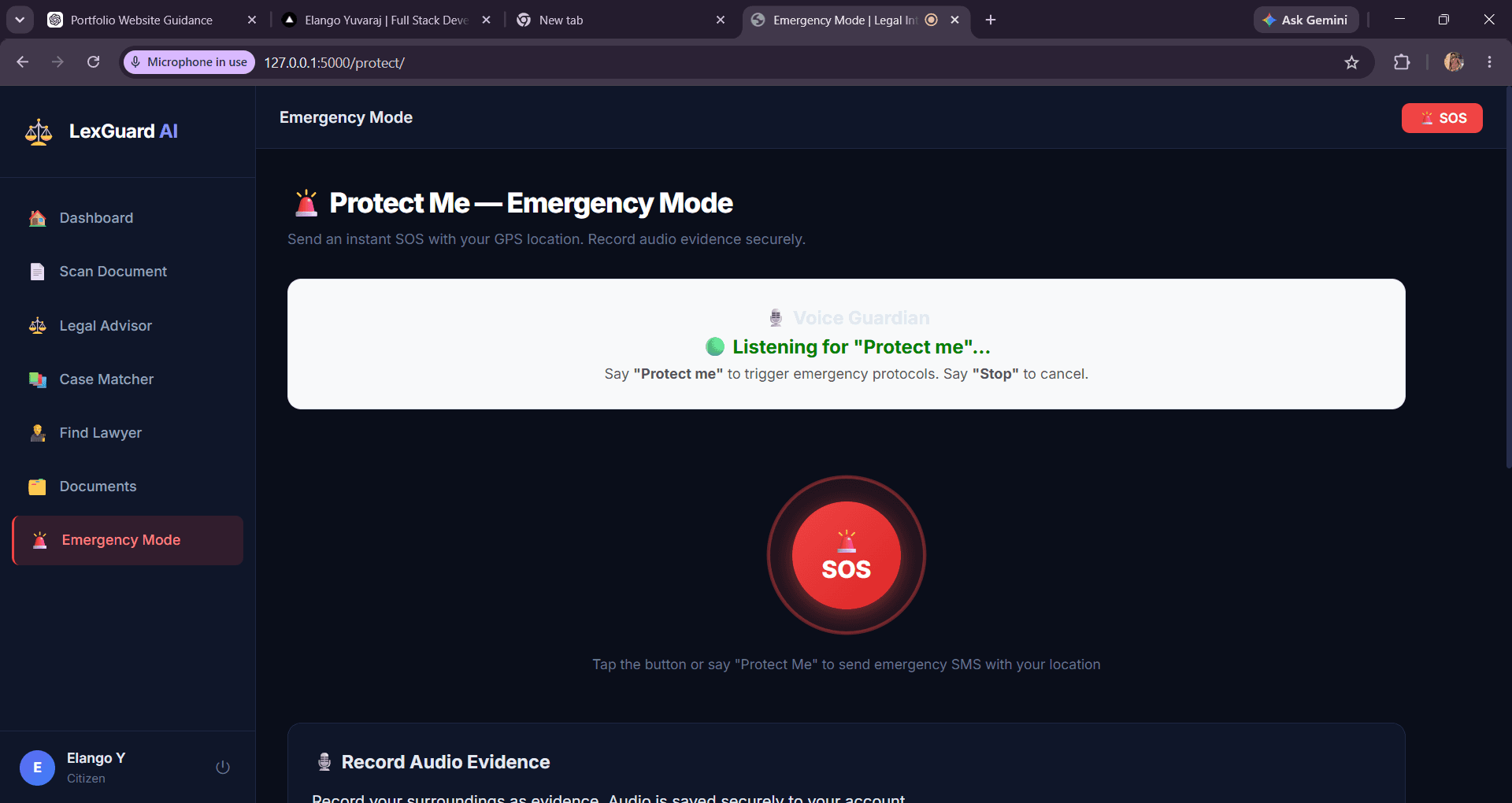Bookmark this page with the star icon
Viewport: 1512px width, 803px height.
pyautogui.click(x=1351, y=62)
